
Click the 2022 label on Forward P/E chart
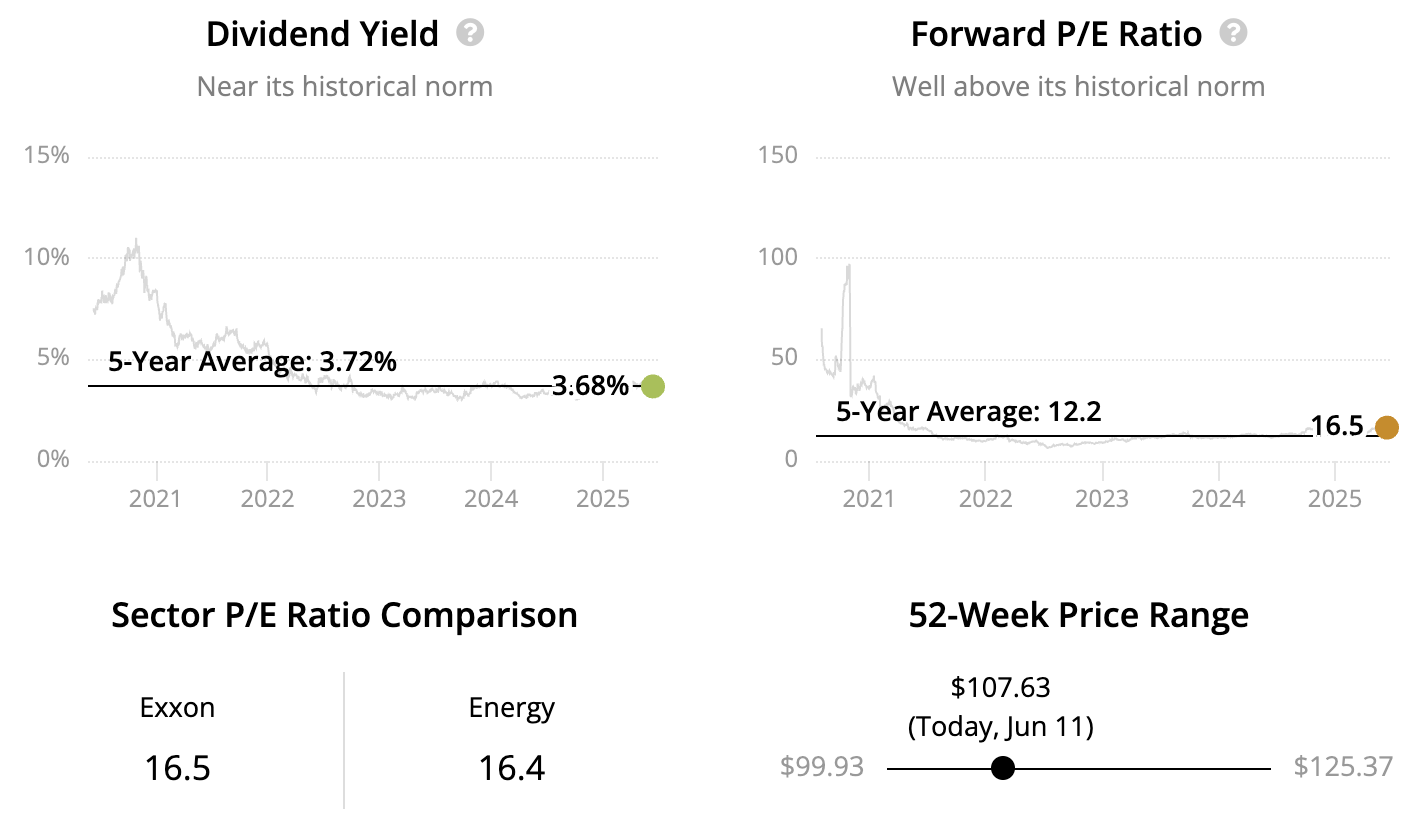click(985, 498)
